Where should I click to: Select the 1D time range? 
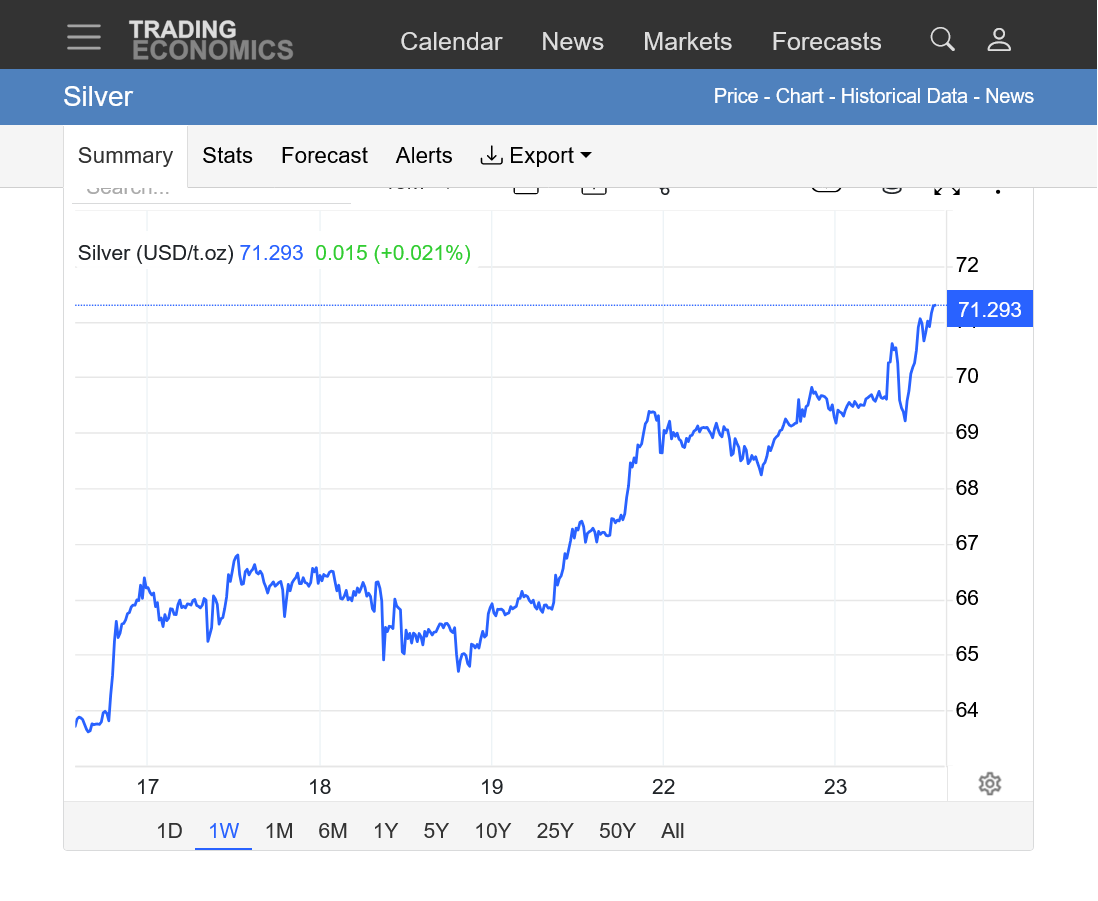169,831
